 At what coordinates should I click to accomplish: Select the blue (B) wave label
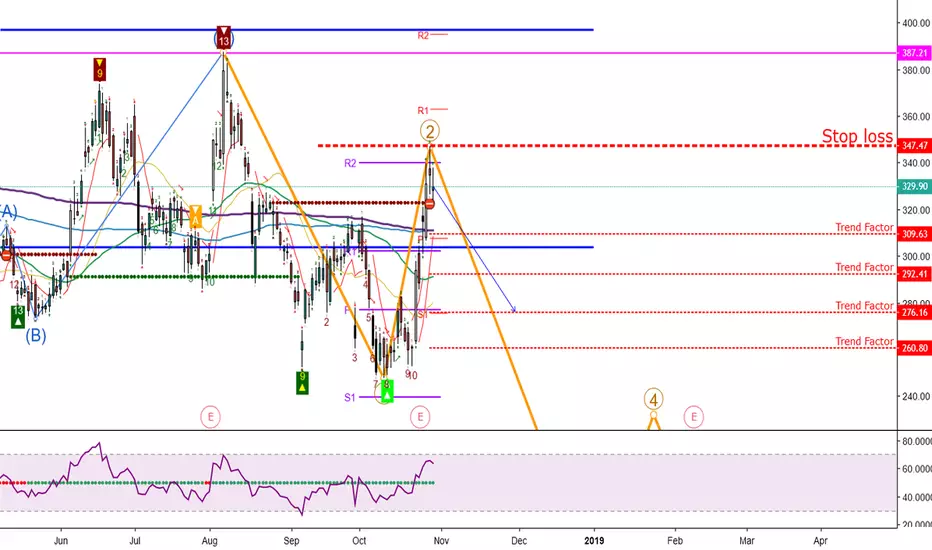36,336
